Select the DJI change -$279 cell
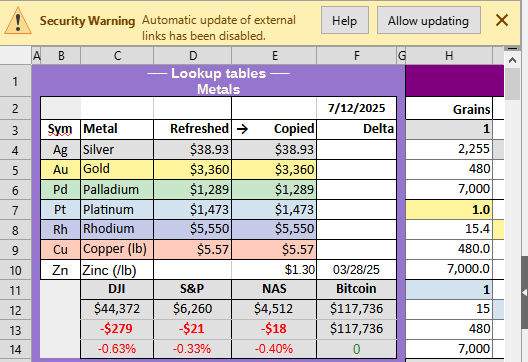The height and width of the screenshot is (362, 528). click(x=117, y=329)
